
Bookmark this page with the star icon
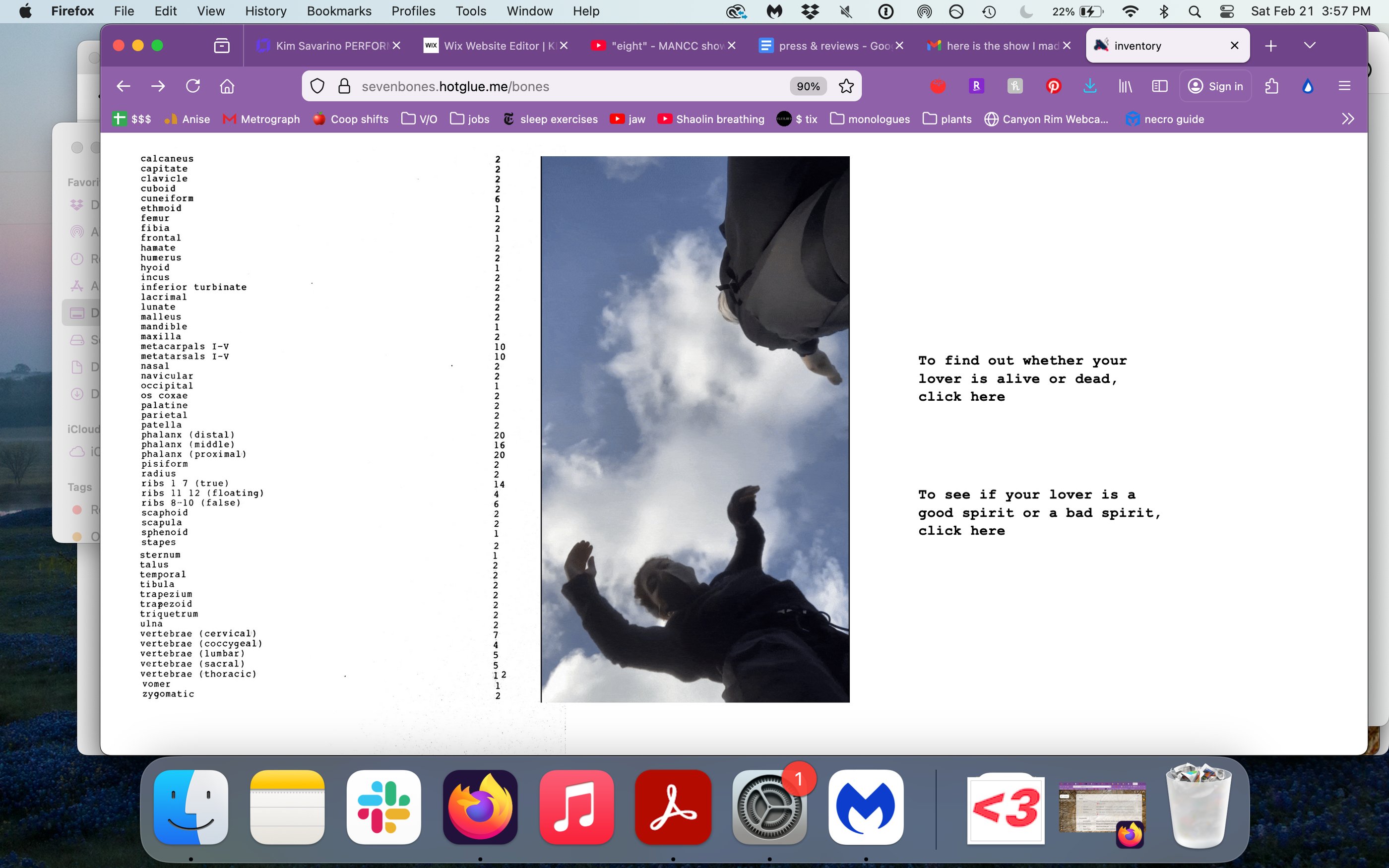coord(846,86)
